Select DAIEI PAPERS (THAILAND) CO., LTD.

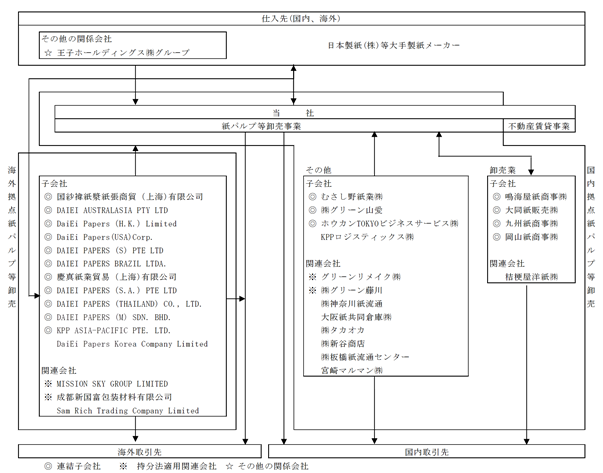(x=129, y=304)
